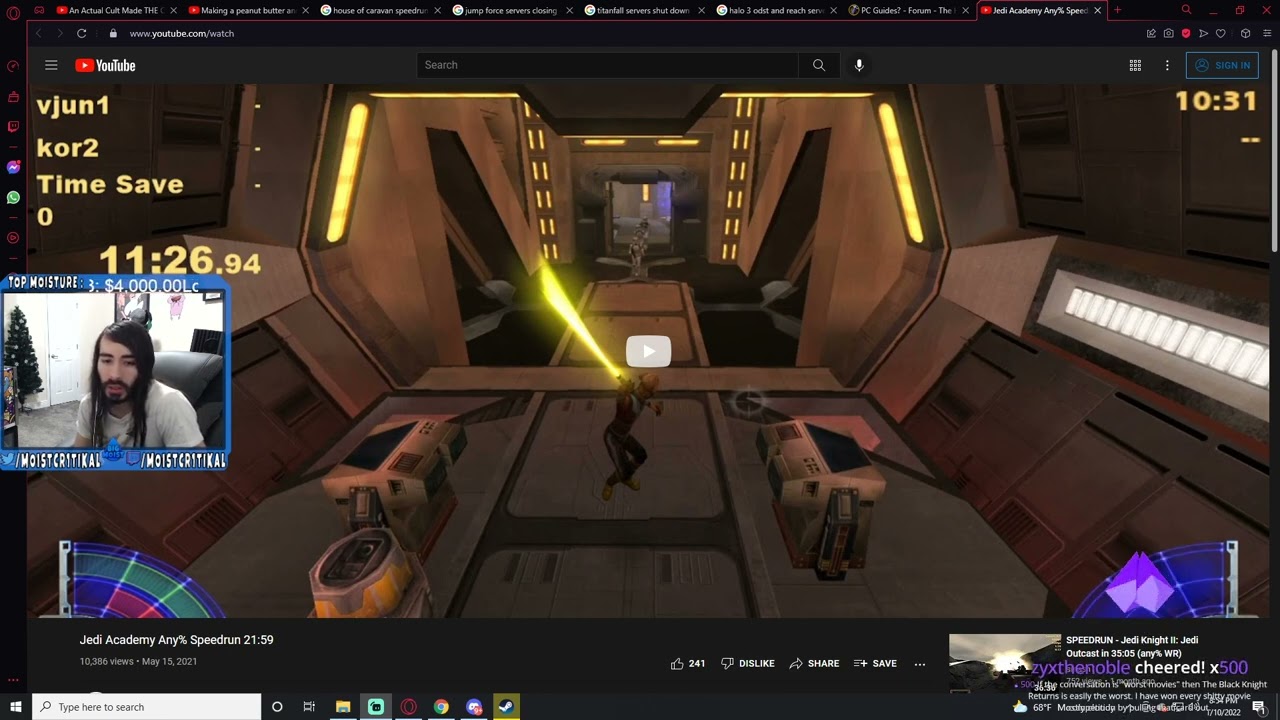The height and width of the screenshot is (720, 1280).
Task: Open Opera sidebar speed dial icon
Action: [13, 66]
